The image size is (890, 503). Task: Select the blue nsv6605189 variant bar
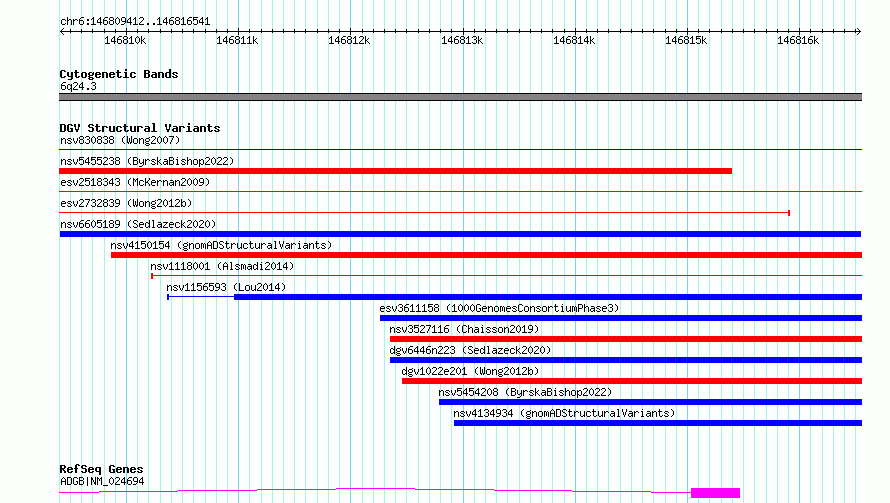460,234
